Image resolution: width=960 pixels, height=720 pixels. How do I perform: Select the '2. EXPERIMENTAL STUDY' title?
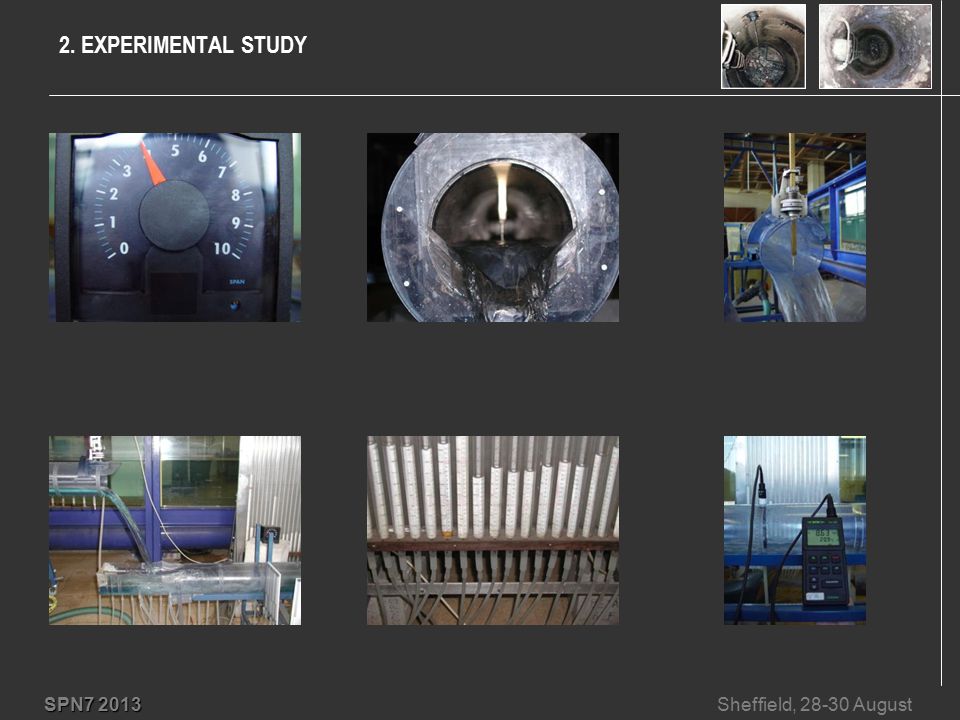pyautogui.click(x=182, y=45)
